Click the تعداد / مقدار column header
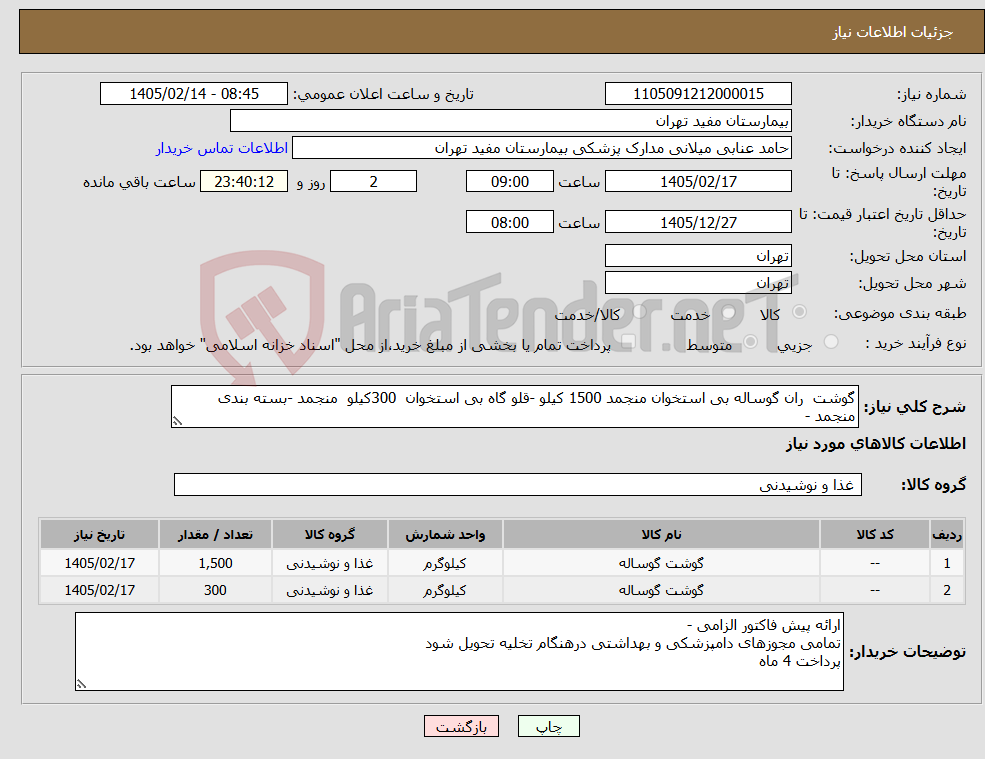The image size is (985, 759). 215,534
